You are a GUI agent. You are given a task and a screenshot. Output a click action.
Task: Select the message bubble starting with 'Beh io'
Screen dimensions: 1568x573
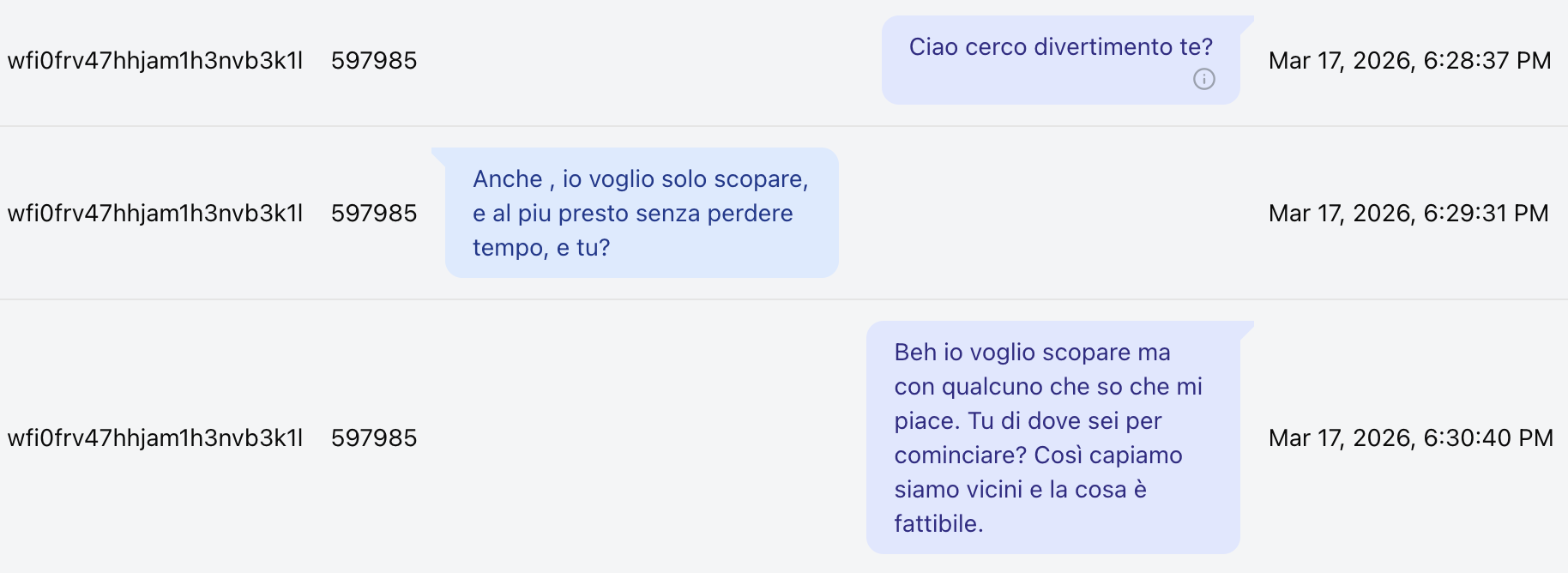(1053, 437)
